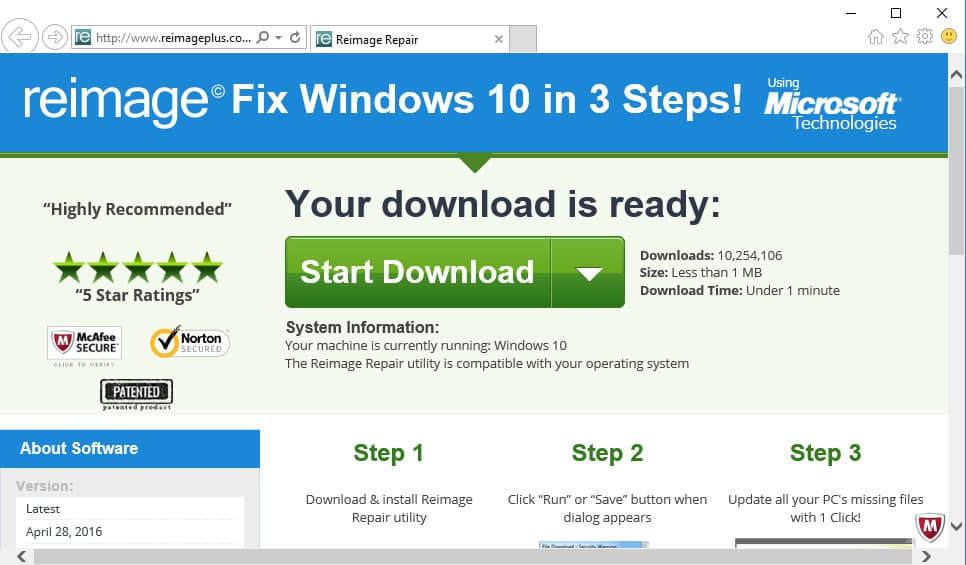The image size is (966, 565).
Task: Click the "5 Star Ratings" caption
Action: [x=137, y=296]
